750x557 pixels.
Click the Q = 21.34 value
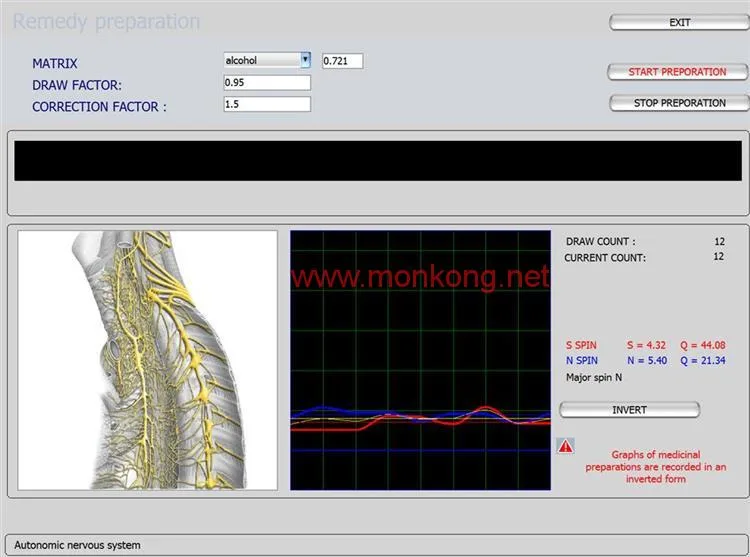click(703, 360)
